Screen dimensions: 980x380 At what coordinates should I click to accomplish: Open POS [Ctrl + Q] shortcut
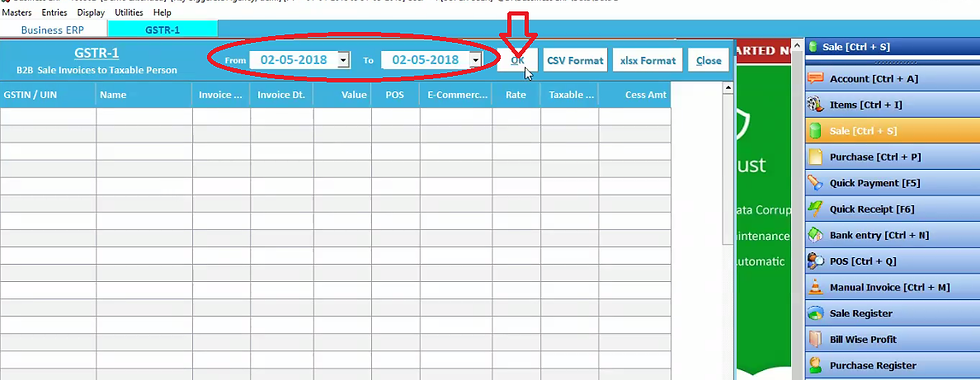pyautogui.click(x=892, y=261)
